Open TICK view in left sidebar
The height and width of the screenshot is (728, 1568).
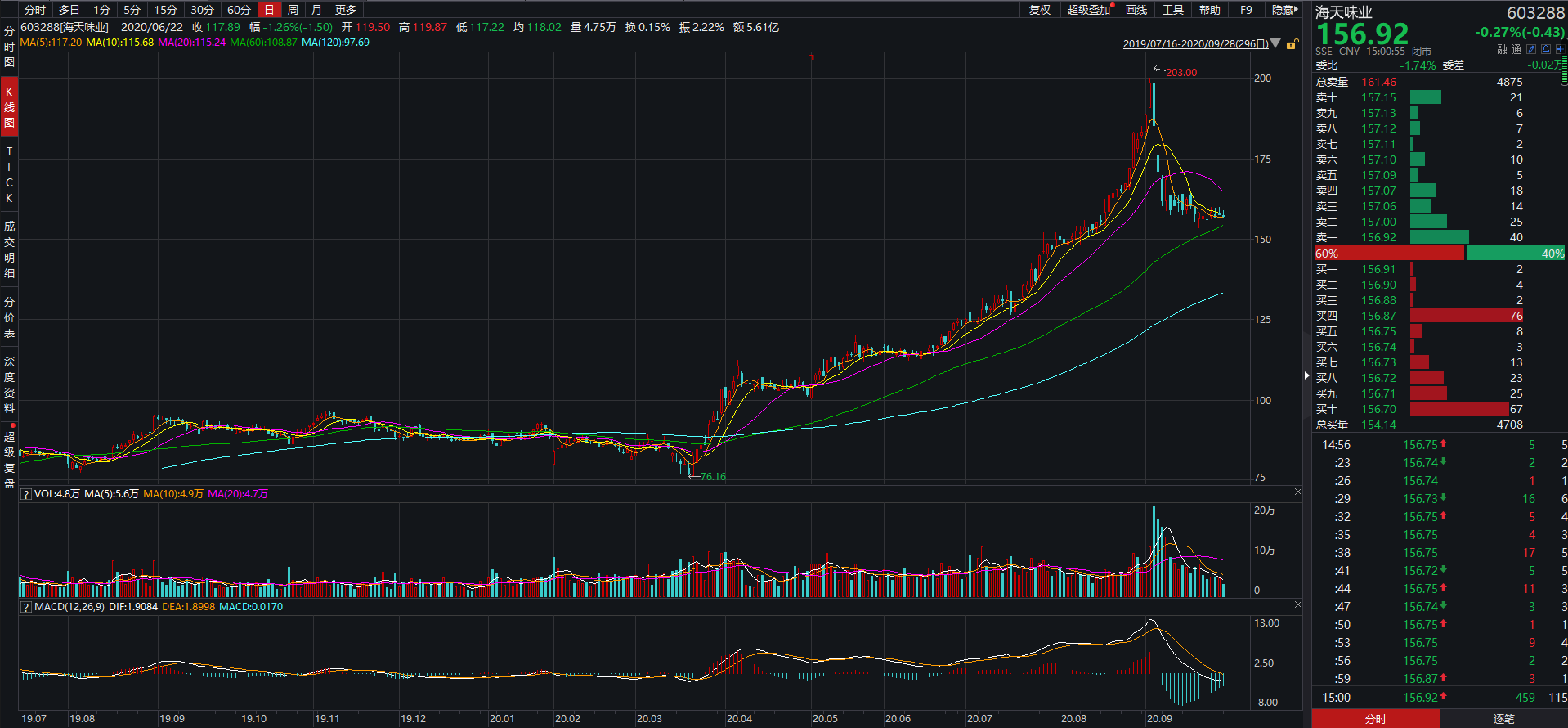pyautogui.click(x=9, y=175)
